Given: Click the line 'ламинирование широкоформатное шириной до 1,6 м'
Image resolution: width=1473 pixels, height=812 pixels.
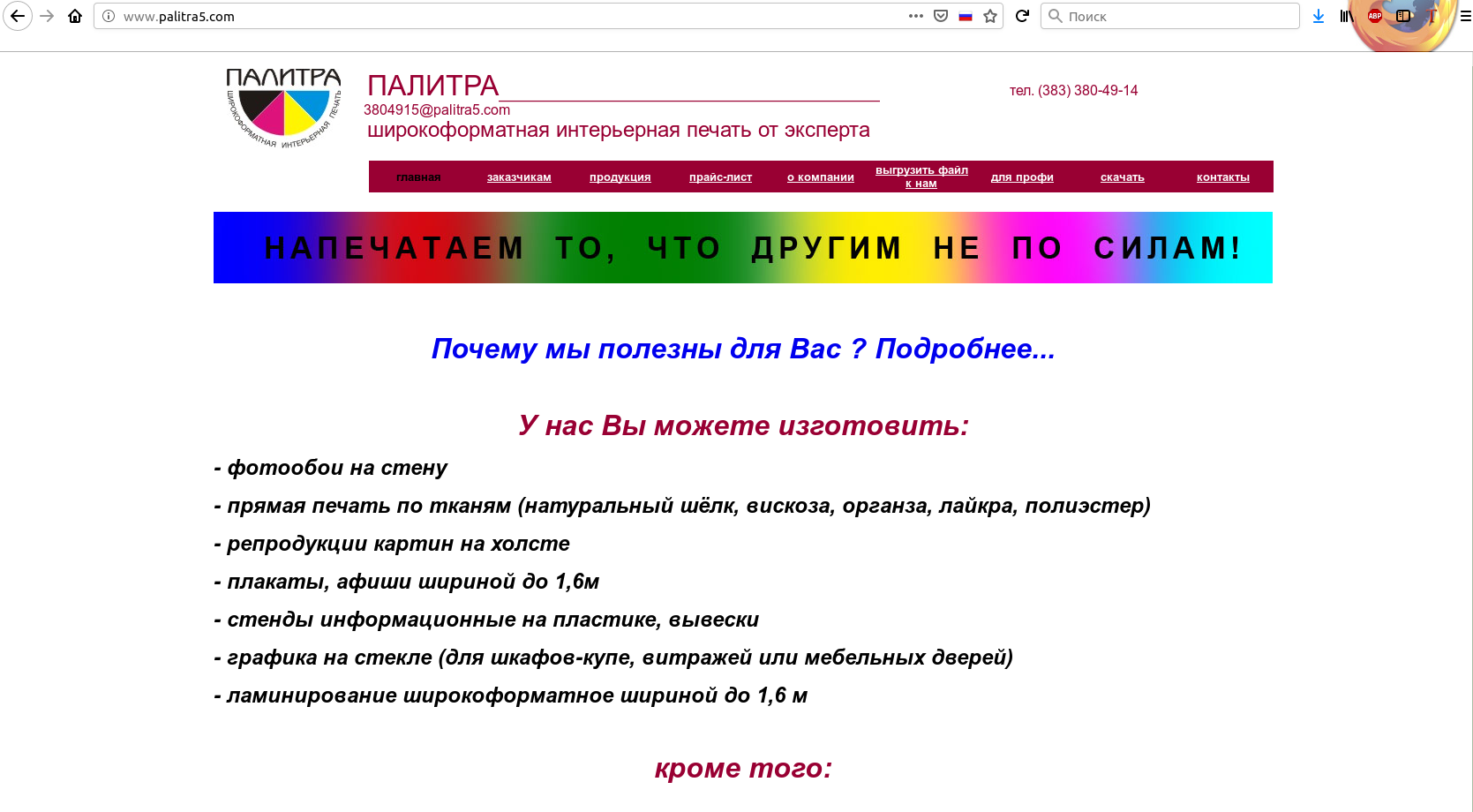Looking at the screenshot, I should coord(511,695).
